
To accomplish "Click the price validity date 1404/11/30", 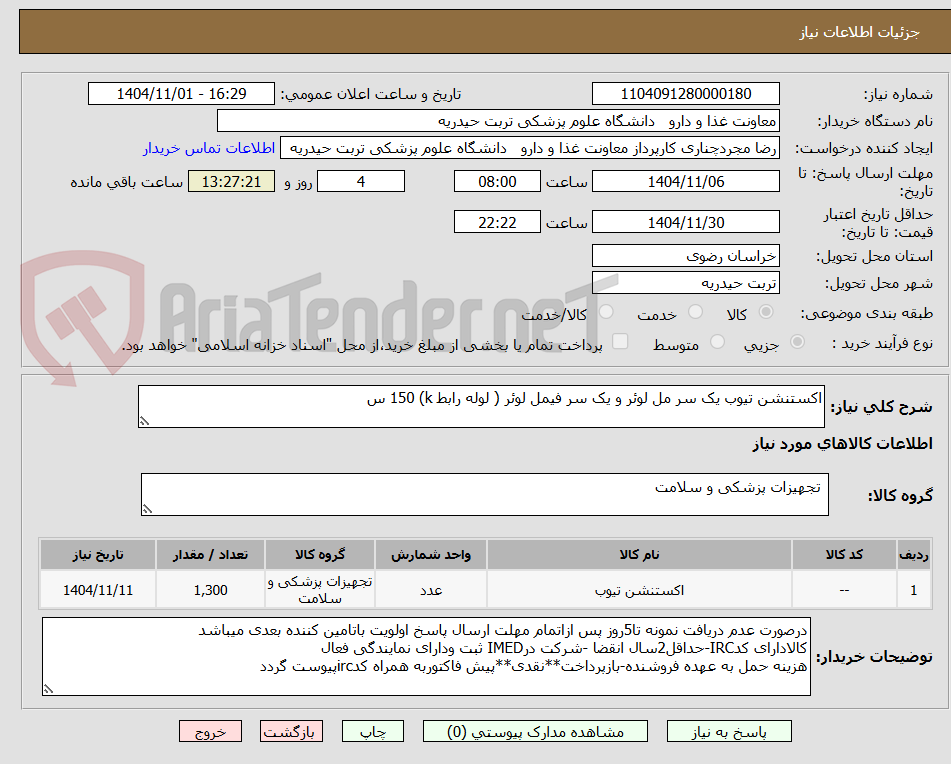I will tap(685, 222).
